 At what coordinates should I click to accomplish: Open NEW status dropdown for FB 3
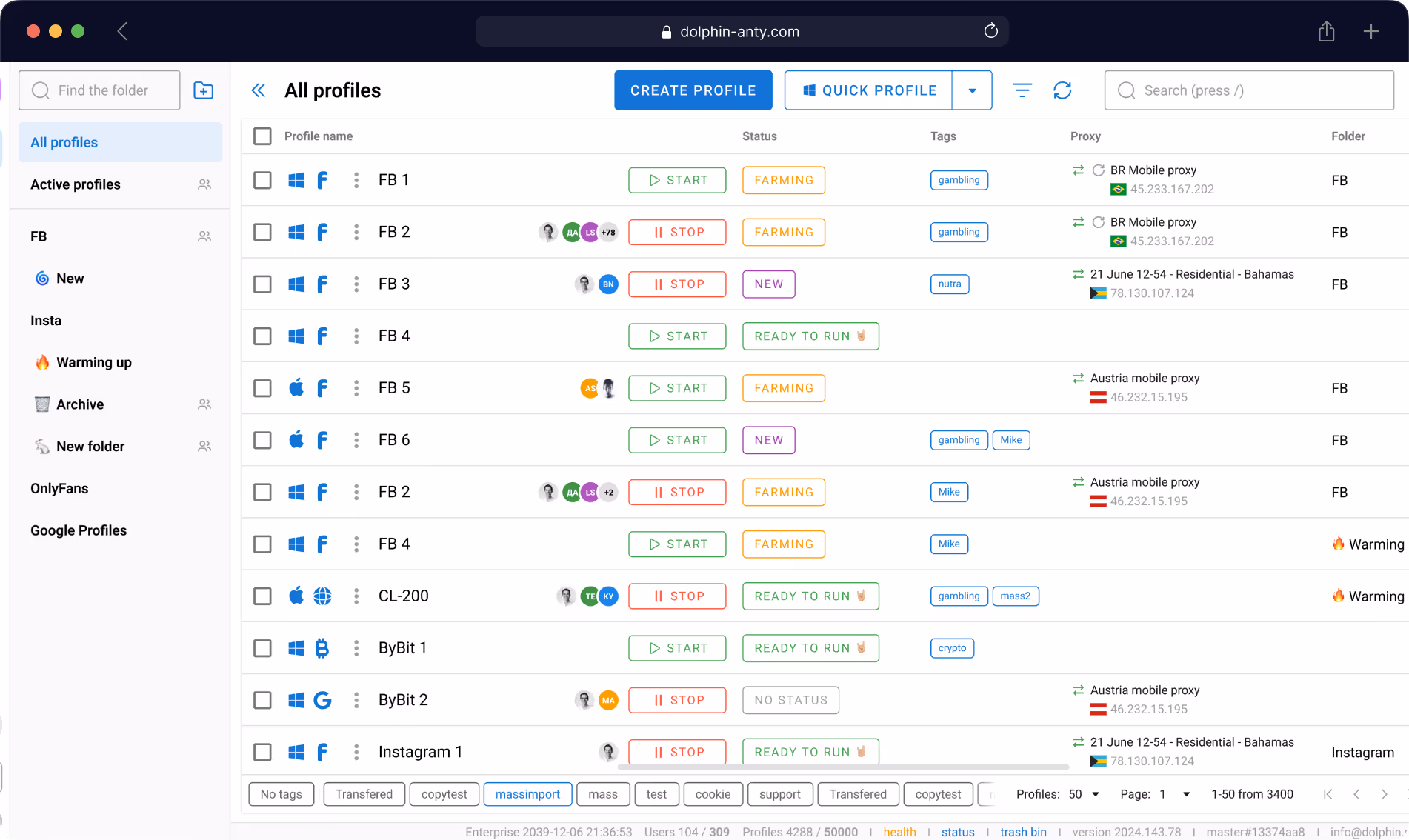point(769,284)
